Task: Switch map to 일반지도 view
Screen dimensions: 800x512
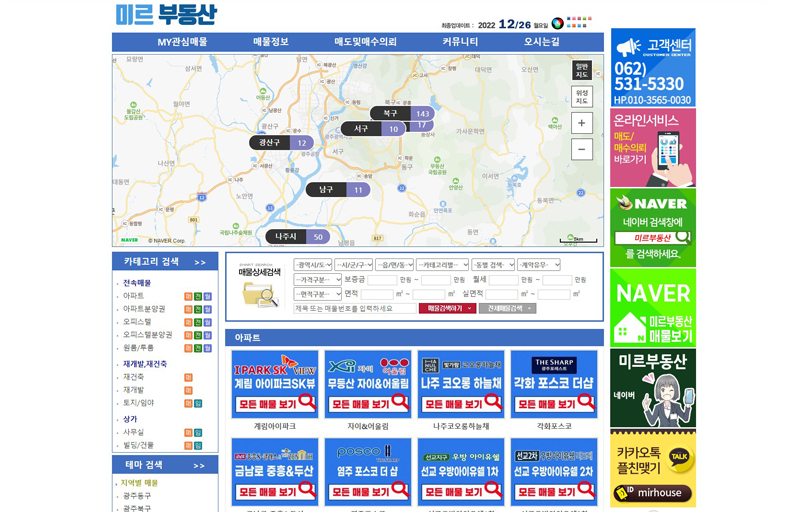Action: [x=582, y=70]
